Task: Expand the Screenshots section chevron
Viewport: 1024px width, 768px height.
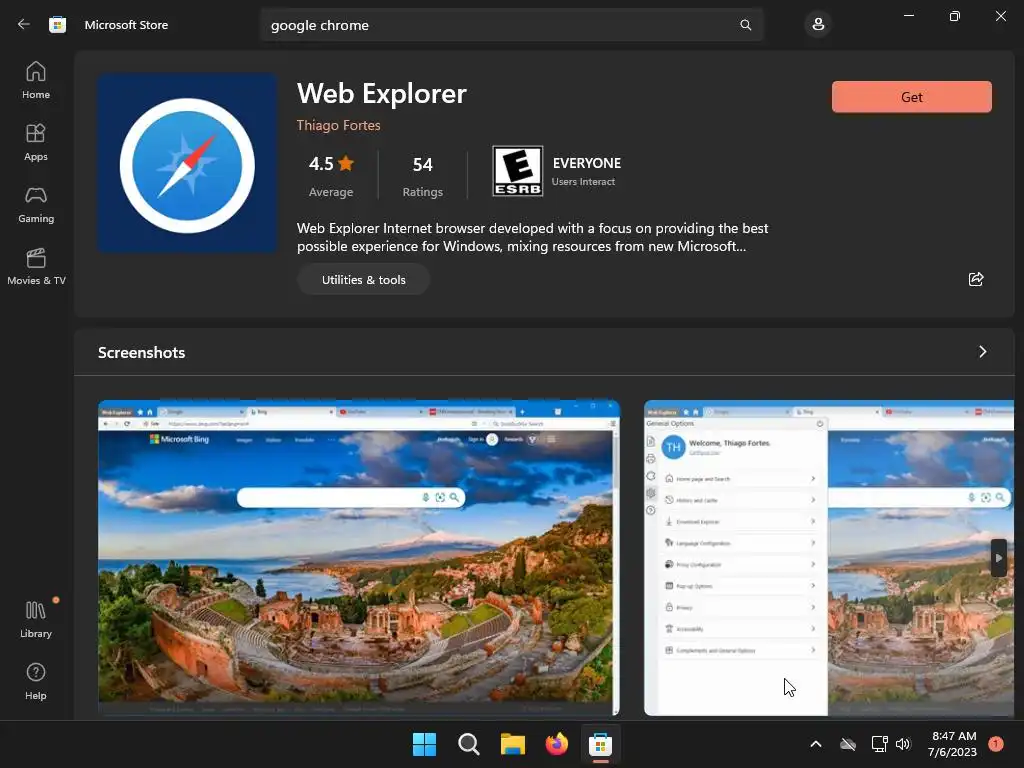Action: [982, 352]
